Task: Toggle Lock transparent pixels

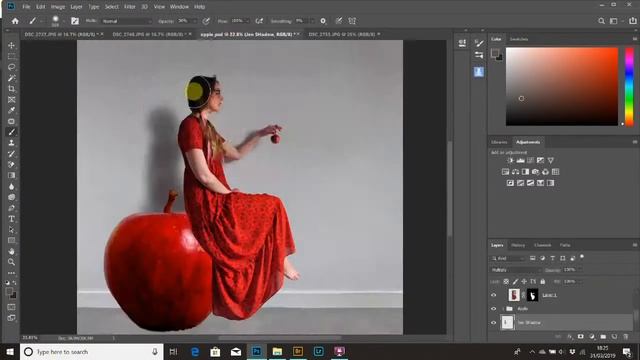Action: tap(506, 282)
